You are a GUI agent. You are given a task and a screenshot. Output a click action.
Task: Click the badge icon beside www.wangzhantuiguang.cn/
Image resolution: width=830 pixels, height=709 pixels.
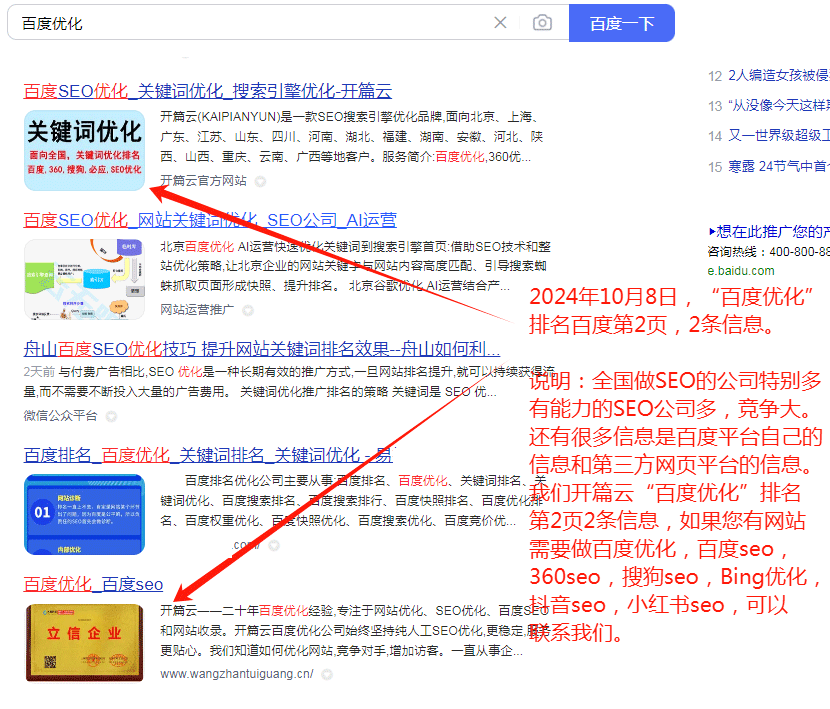327,675
